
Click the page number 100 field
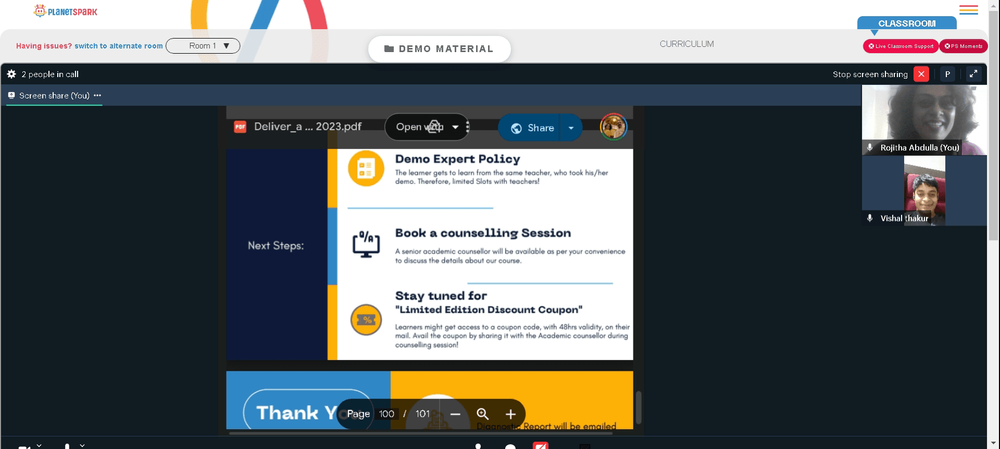tap(386, 414)
